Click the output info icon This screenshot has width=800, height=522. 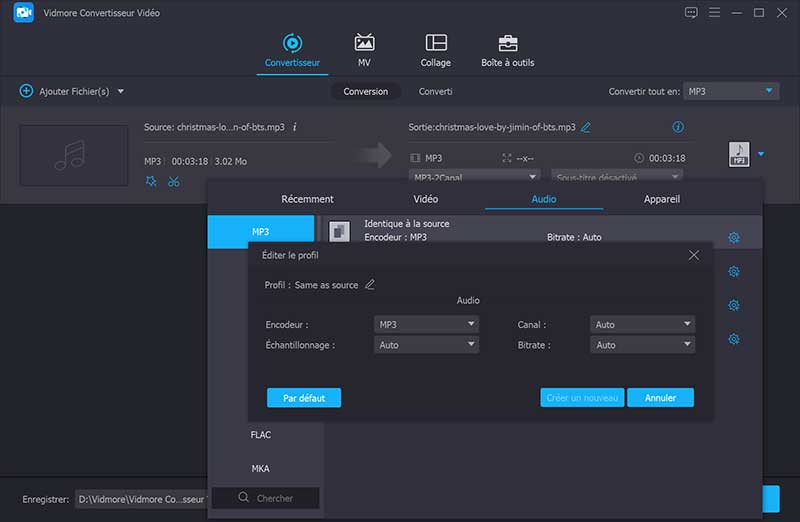678,127
